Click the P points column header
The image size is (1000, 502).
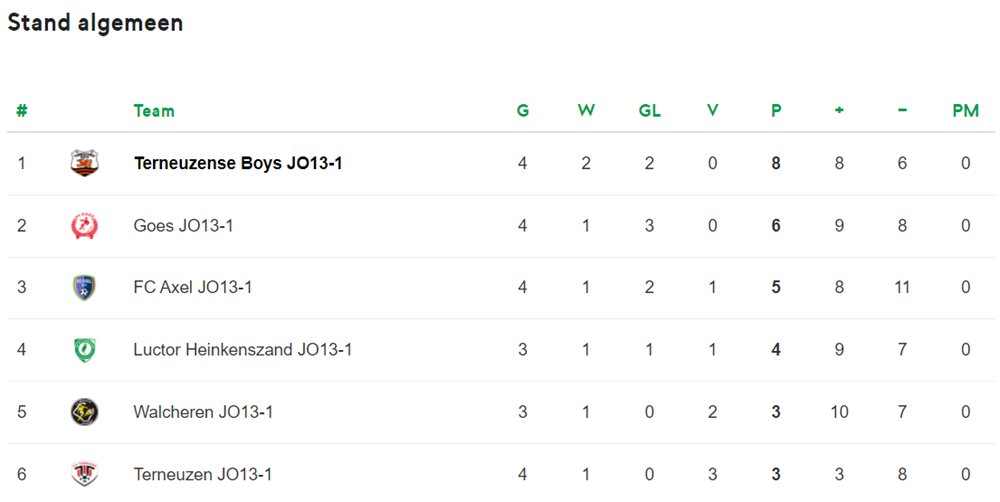click(776, 111)
